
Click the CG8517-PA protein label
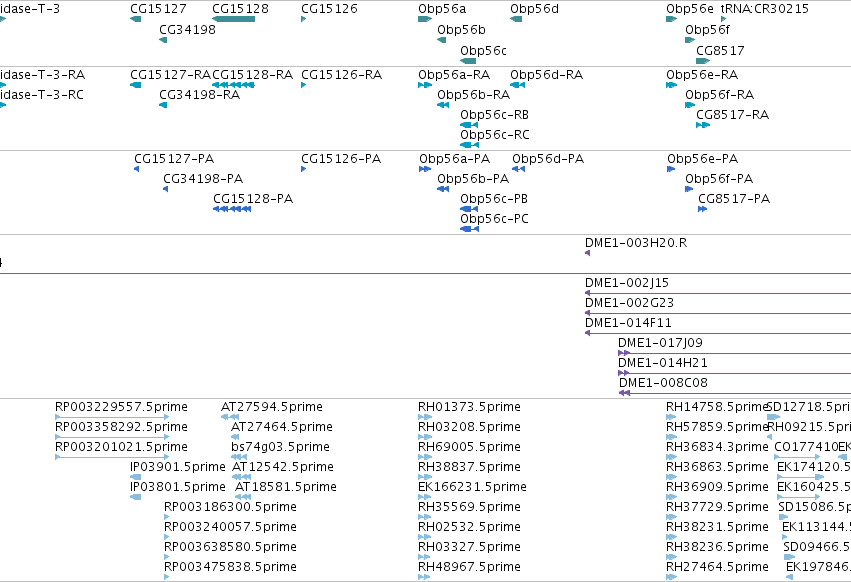tap(734, 199)
